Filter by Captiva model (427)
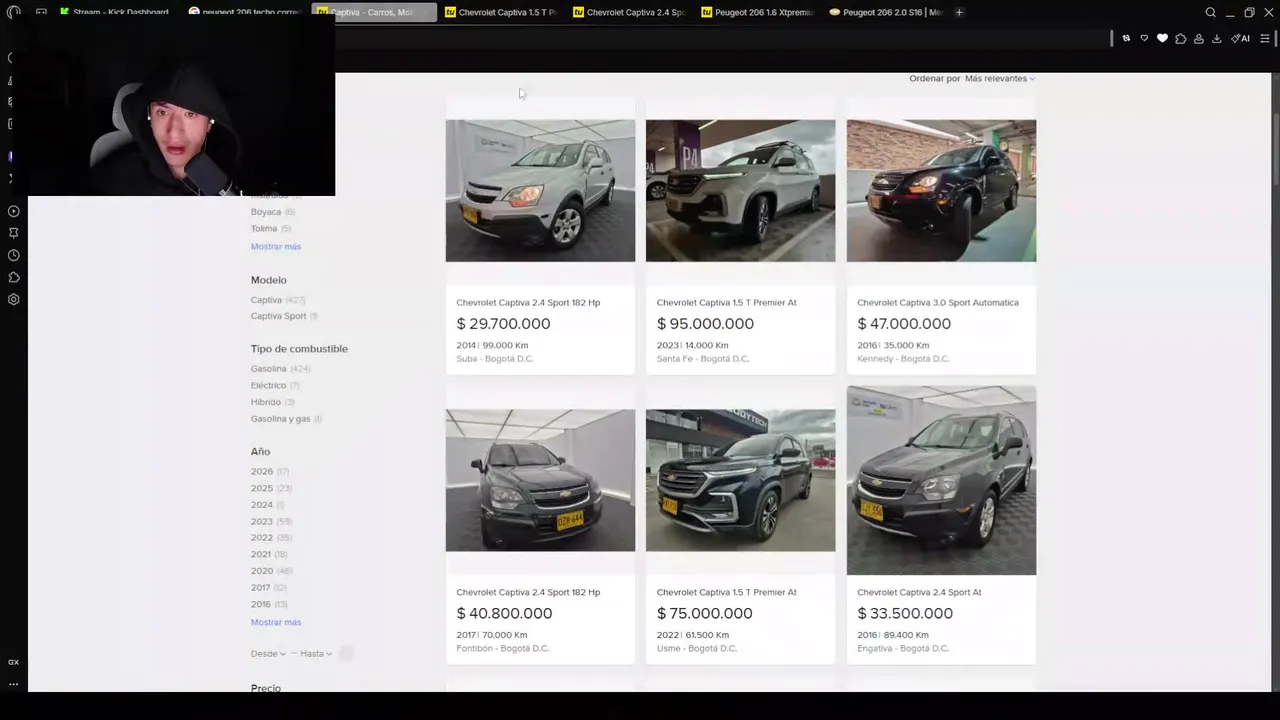 (x=278, y=300)
